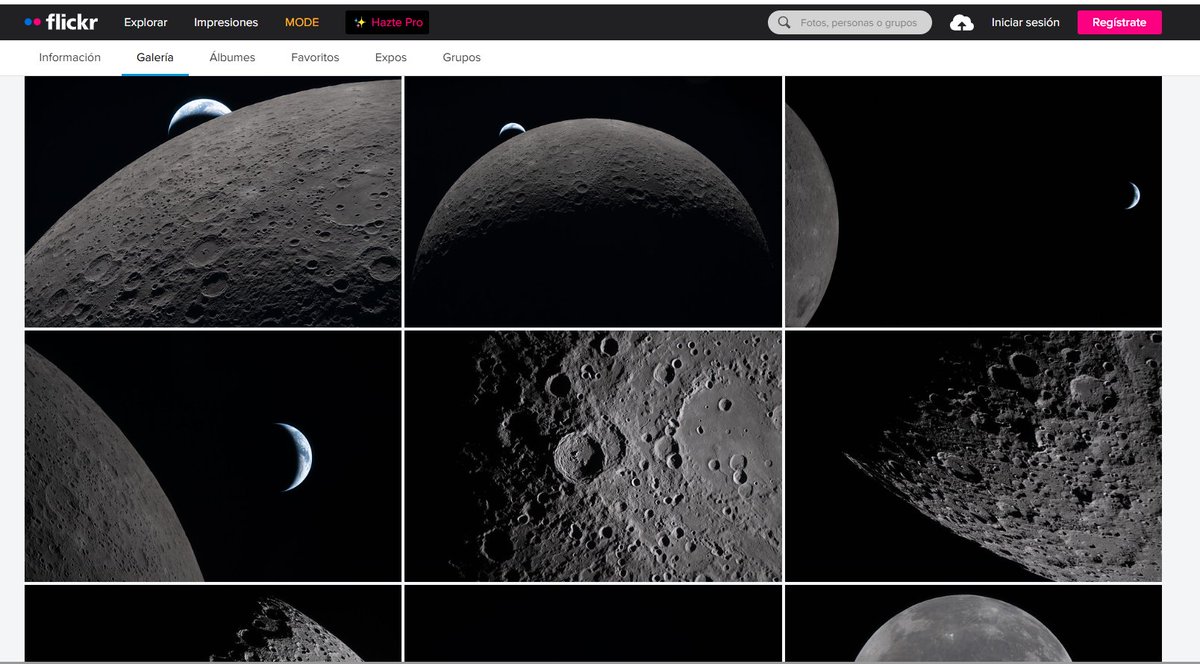Open the MODE link
Screen dimensions: 1200x664
pyautogui.click(x=302, y=22)
